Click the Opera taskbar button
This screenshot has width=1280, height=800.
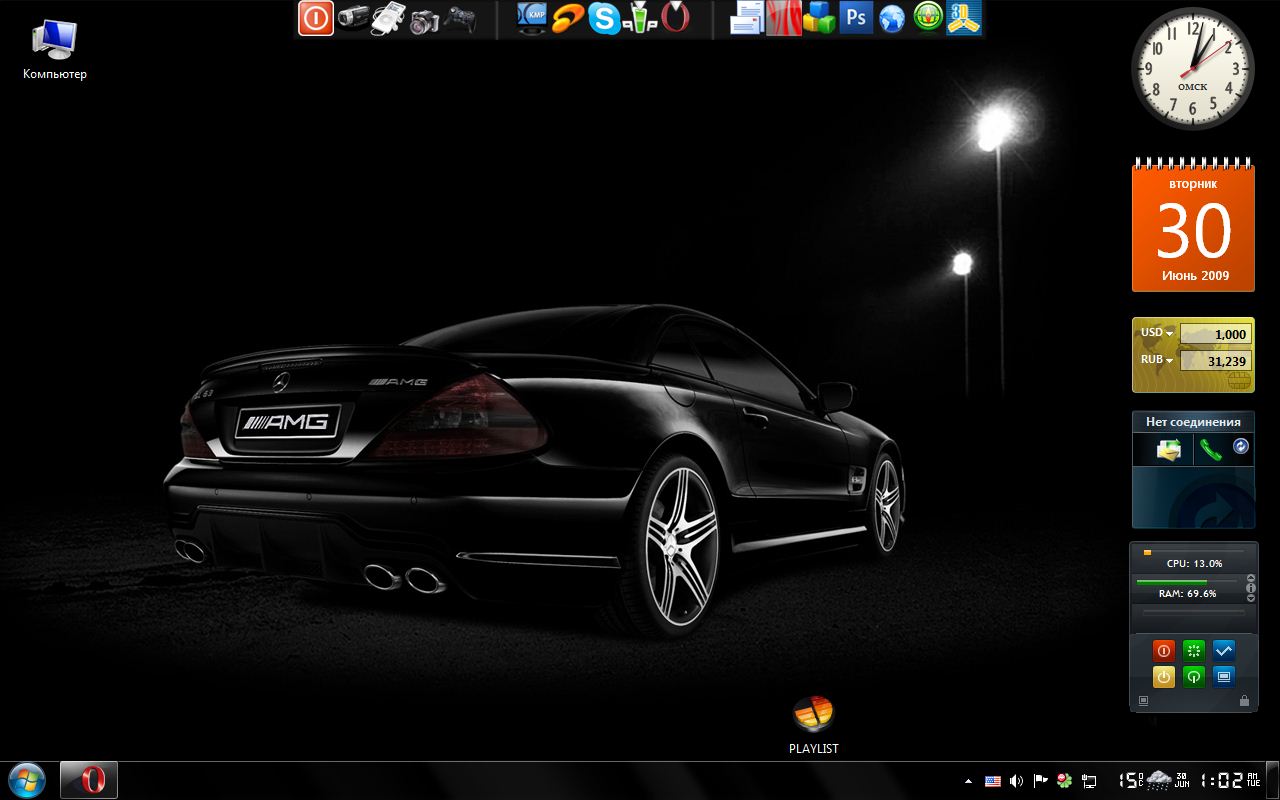(89, 780)
